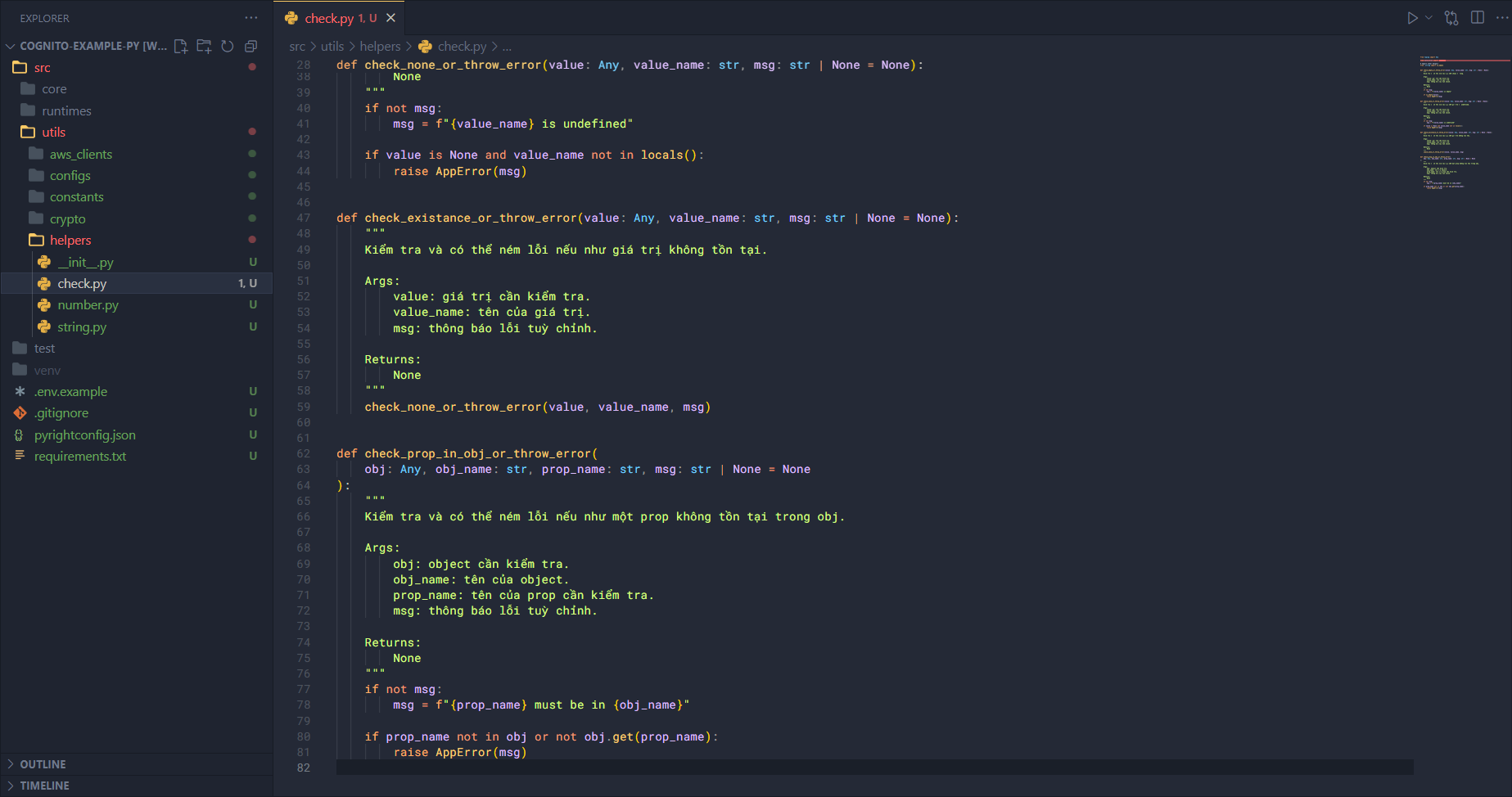
Task: Split the editor to the right
Action: tap(1478, 18)
